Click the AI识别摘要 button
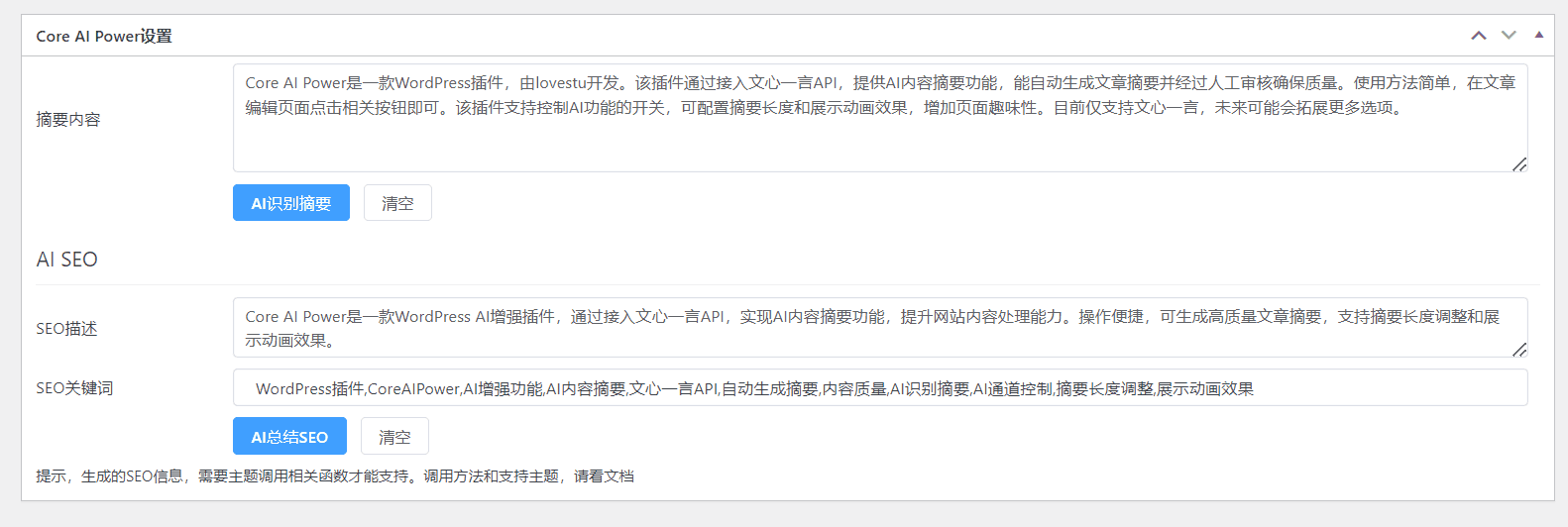The width and height of the screenshot is (1568, 527). 291,203
